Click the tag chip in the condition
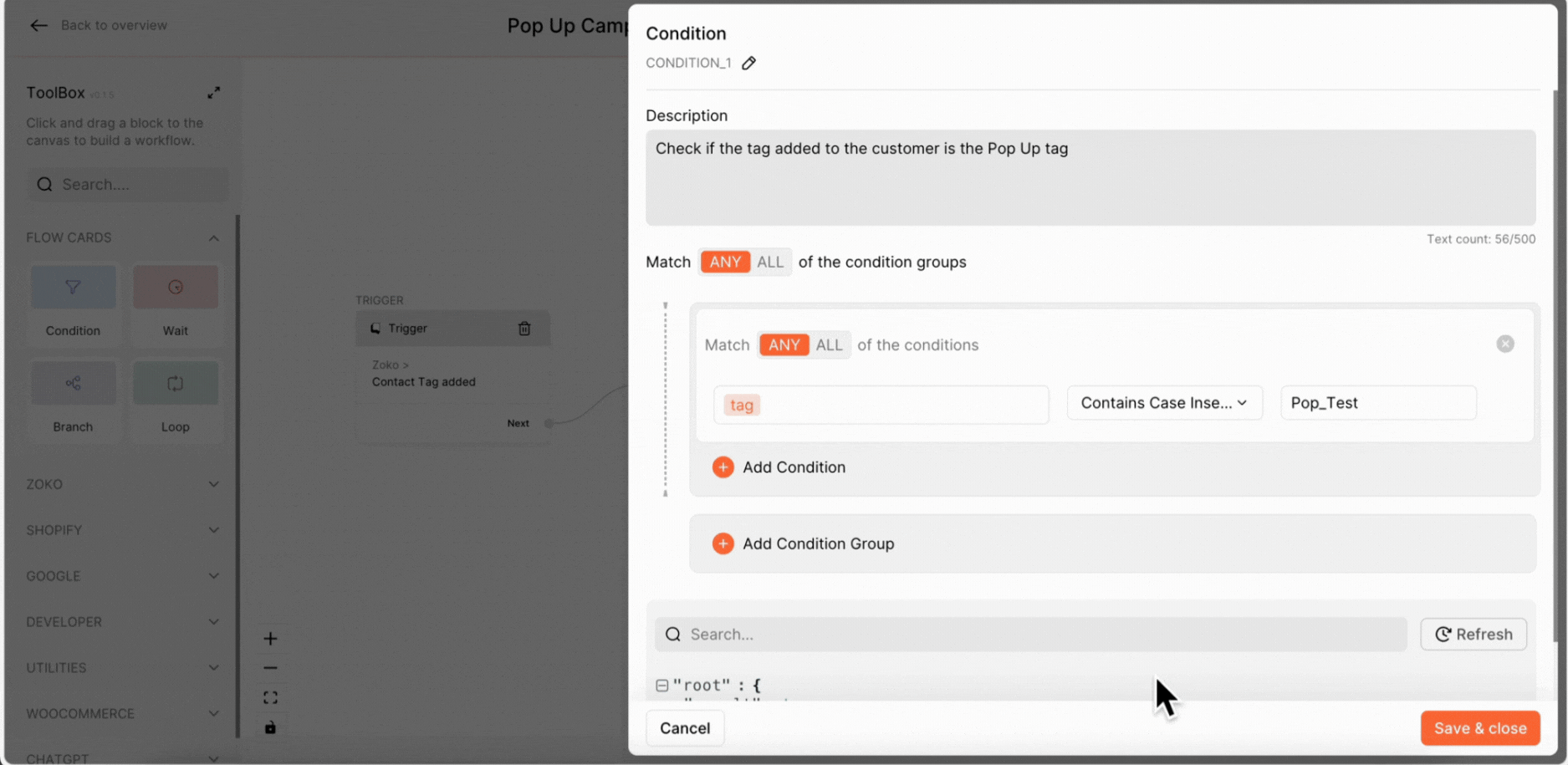The image size is (1568, 765). pos(742,405)
